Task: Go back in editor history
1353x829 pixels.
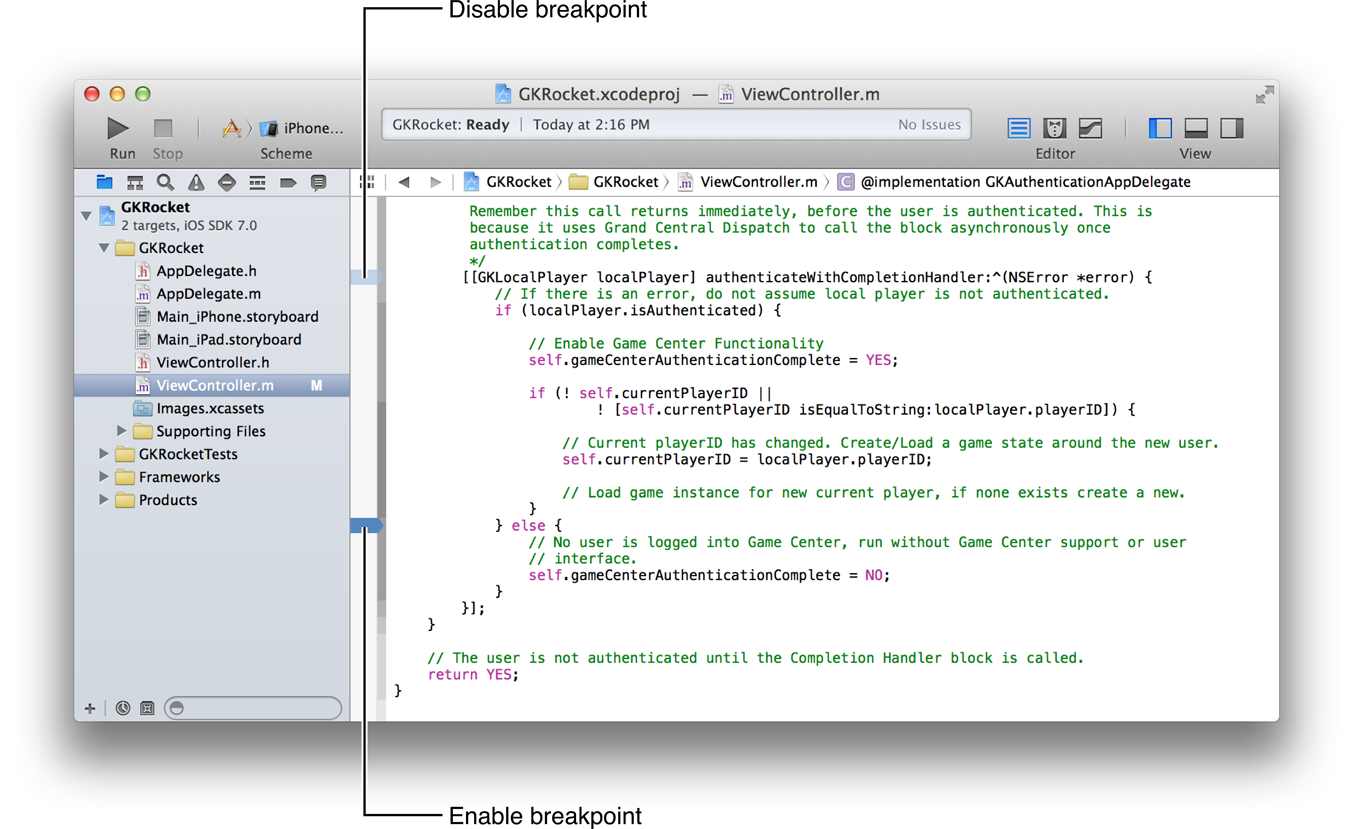Action: click(404, 182)
